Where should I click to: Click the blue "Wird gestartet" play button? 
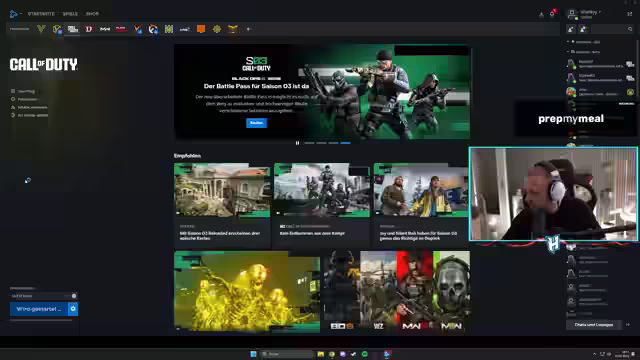click(x=39, y=309)
